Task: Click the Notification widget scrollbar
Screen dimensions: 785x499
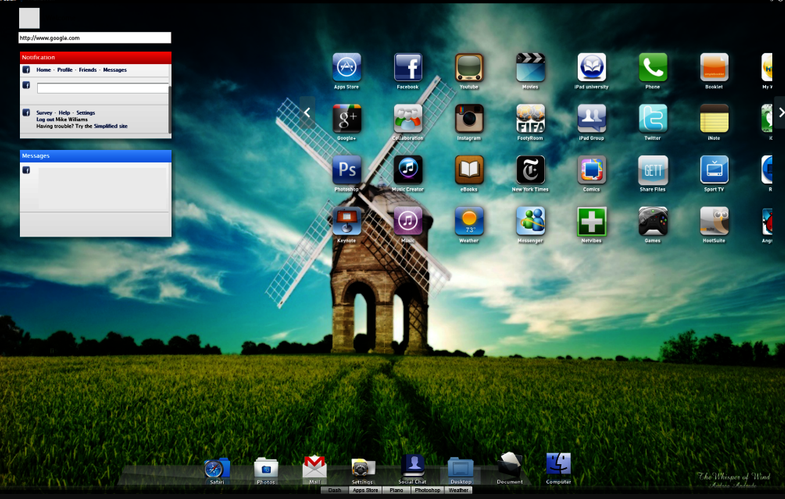Action: pyautogui.click(x=170, y=109)
